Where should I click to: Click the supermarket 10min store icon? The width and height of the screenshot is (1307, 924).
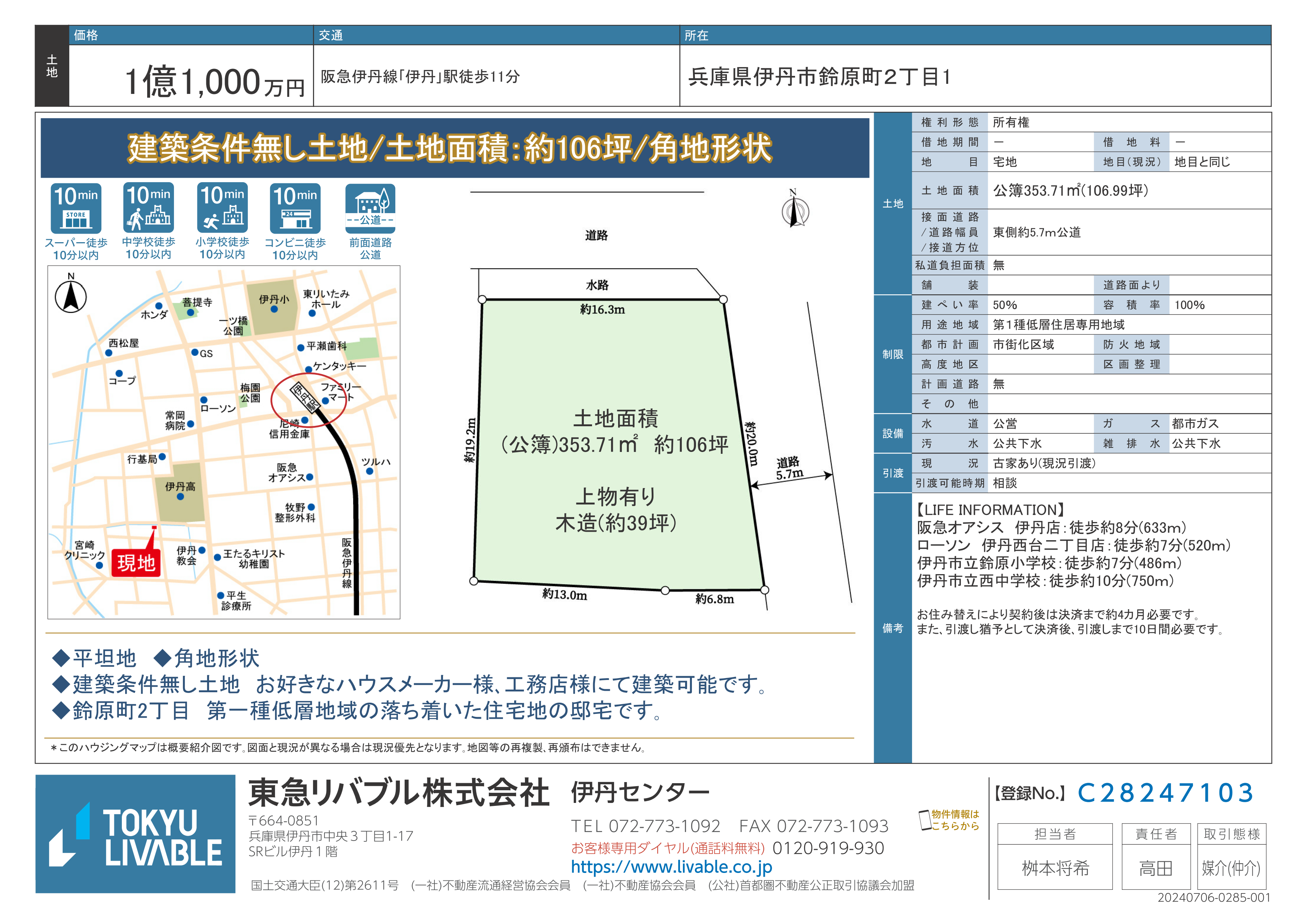point(76,208)
